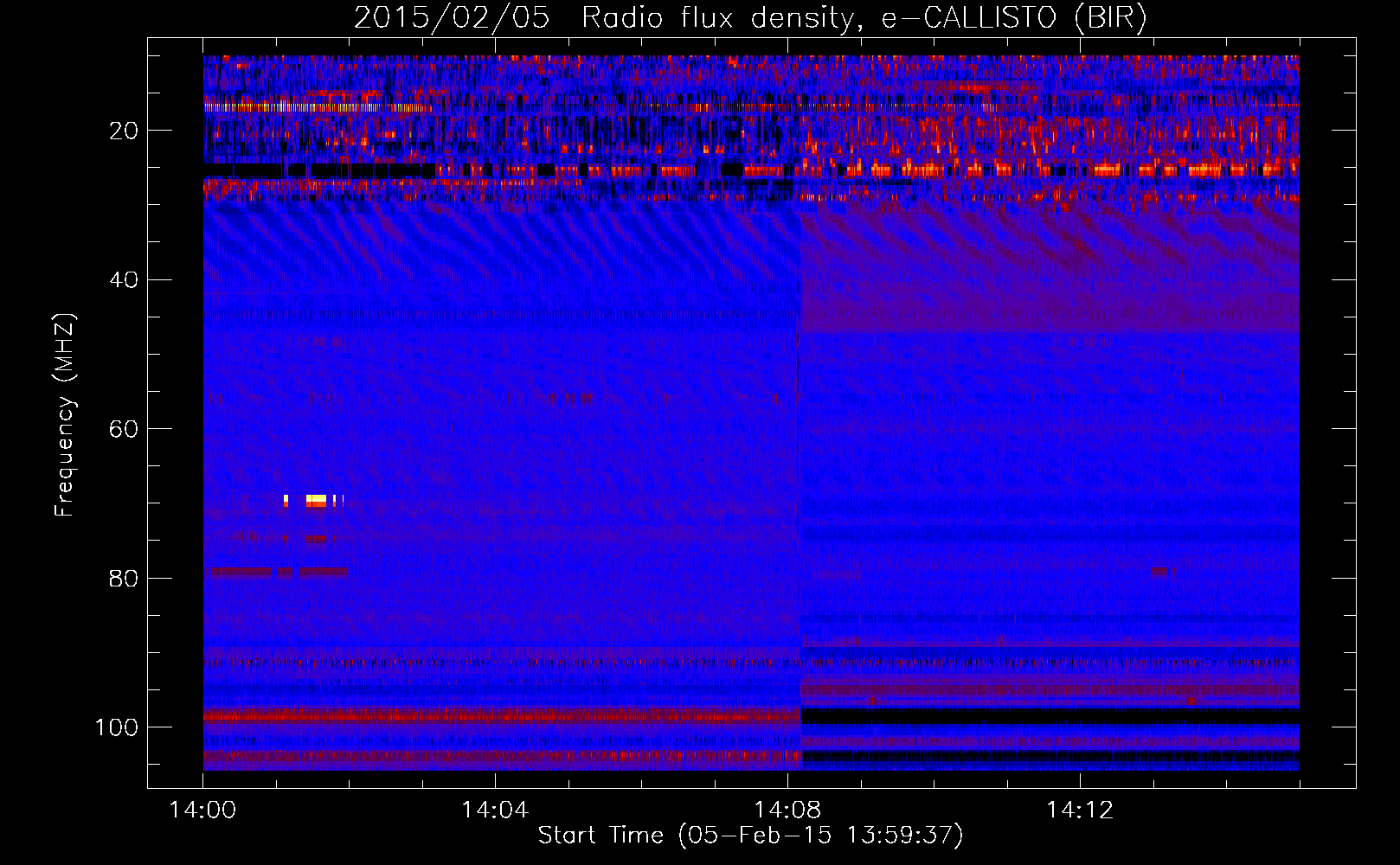This screenshot has width=1400, height=865.
Task: Click the 80 frequency tick label
Action: [x=124, y=578]
